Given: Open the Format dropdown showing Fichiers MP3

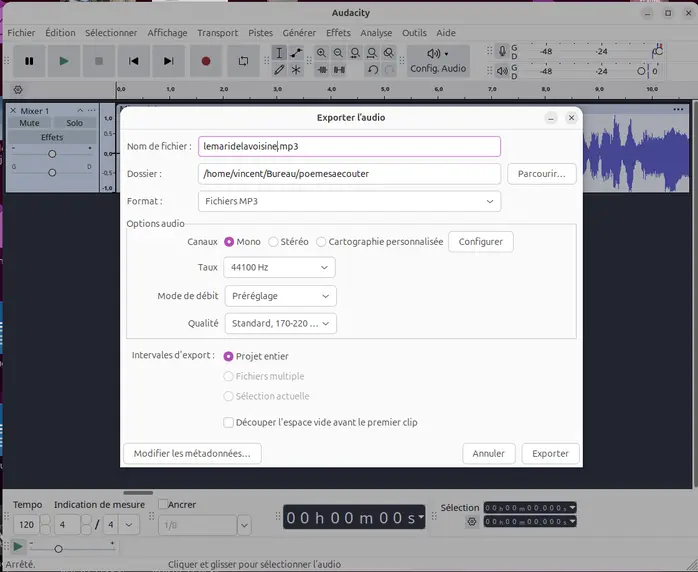Looking at the screenshot, I should click(x=349, y=201).
